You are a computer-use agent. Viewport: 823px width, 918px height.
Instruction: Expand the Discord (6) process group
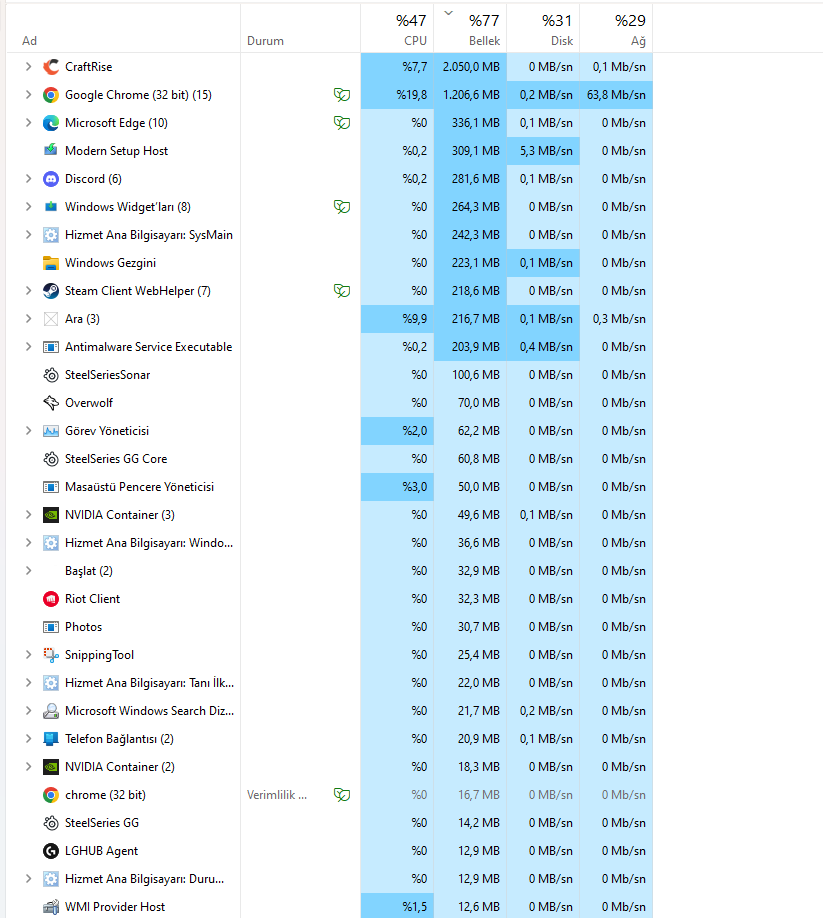28,179
